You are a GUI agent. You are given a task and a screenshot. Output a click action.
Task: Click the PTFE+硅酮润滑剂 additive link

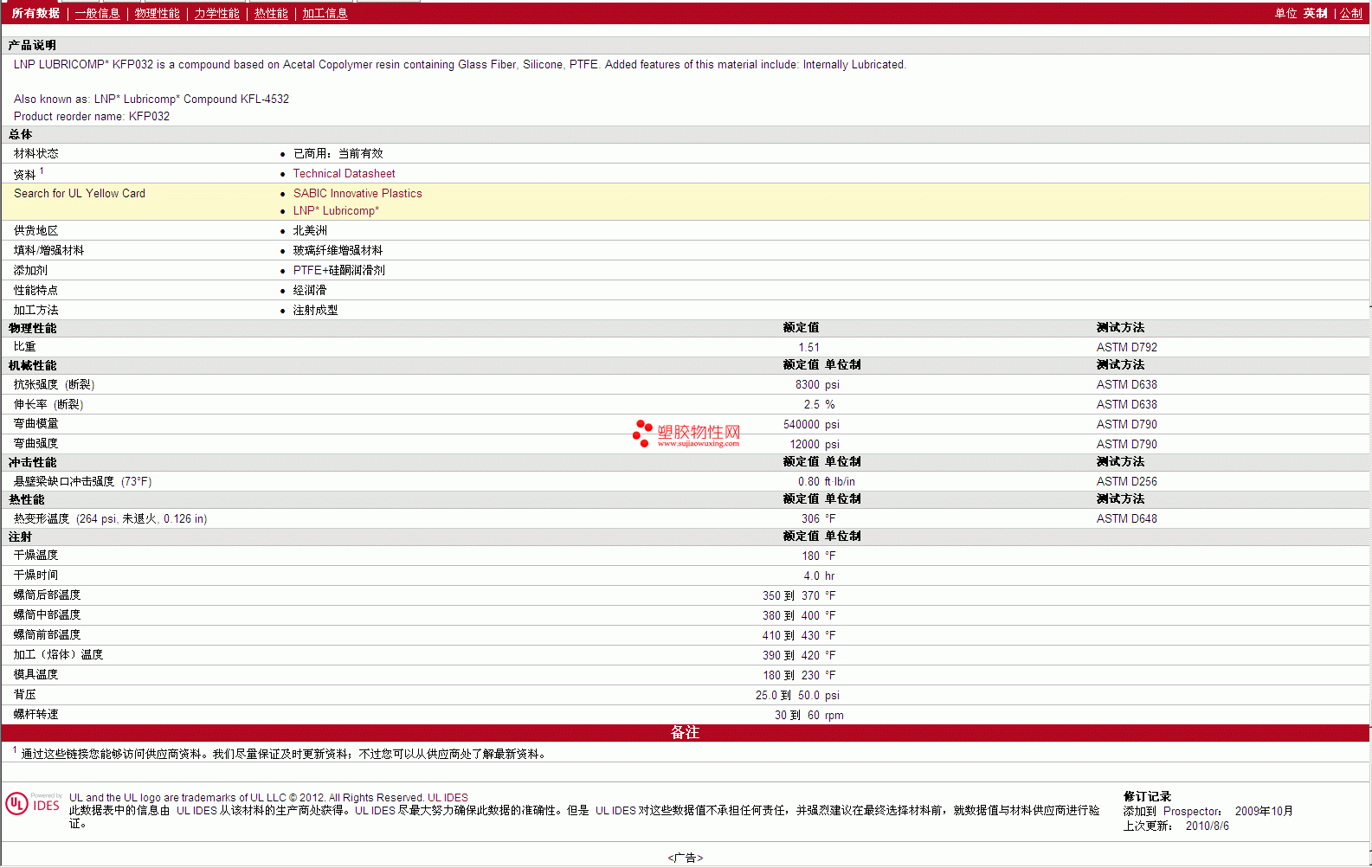[x=339, y=271]
